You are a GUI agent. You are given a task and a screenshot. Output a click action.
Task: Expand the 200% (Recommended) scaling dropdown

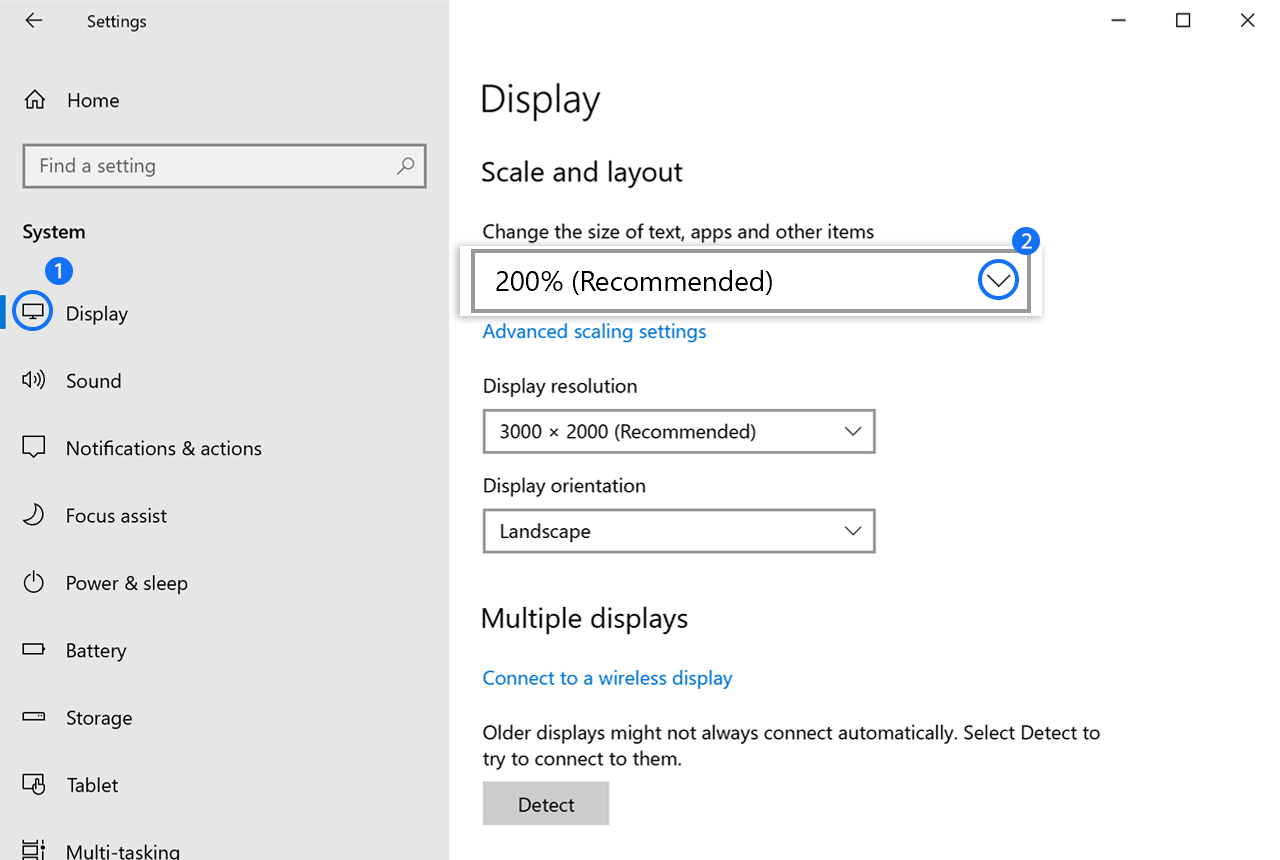click(997, 282)
